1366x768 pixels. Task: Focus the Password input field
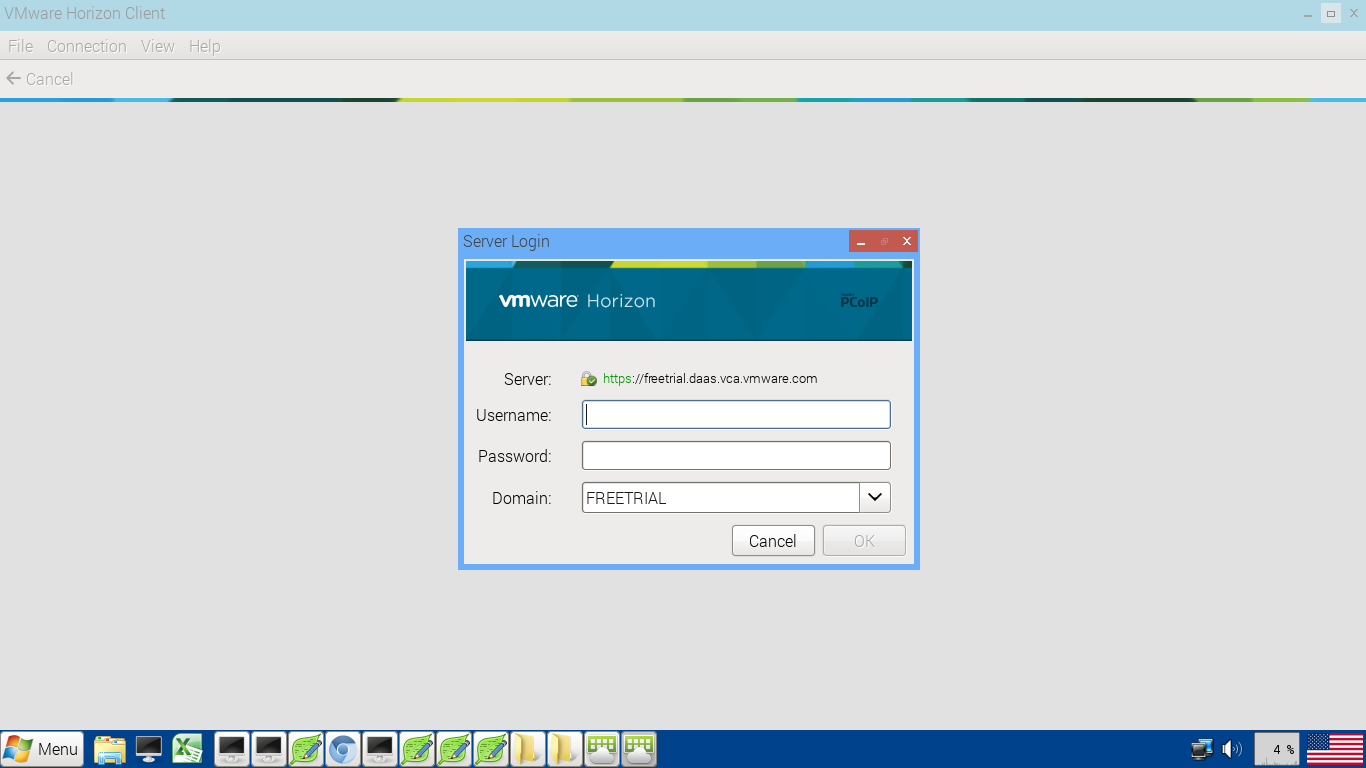pyautogui.click(x=736, y=456)
